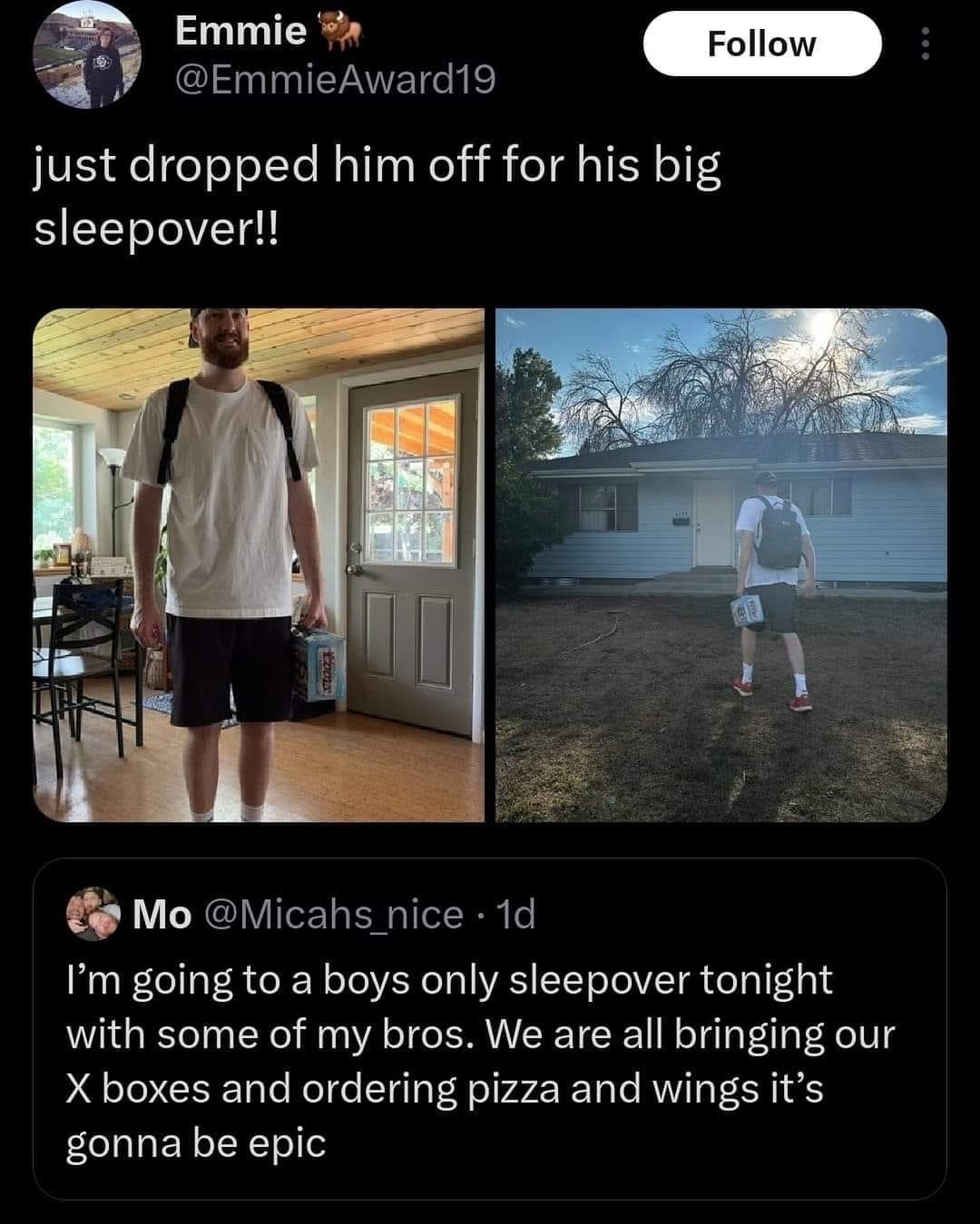
Task: Open the Mo display name in quote
Action: pos(162,915)
